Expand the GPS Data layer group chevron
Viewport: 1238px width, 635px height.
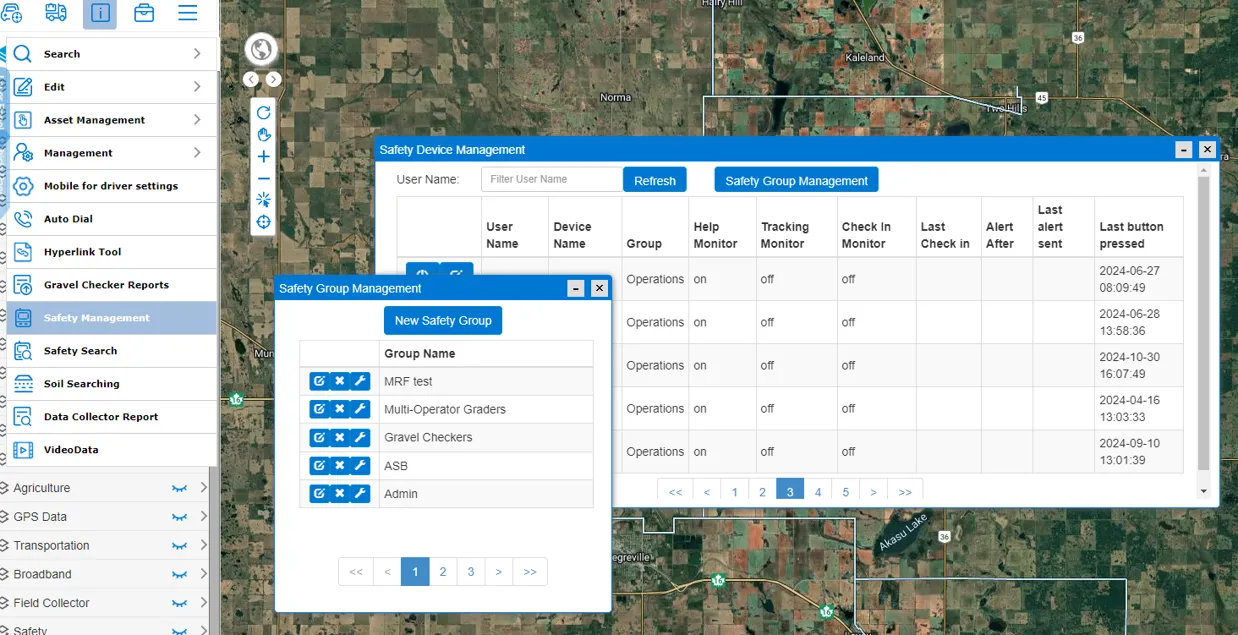(x=204, y=517)
